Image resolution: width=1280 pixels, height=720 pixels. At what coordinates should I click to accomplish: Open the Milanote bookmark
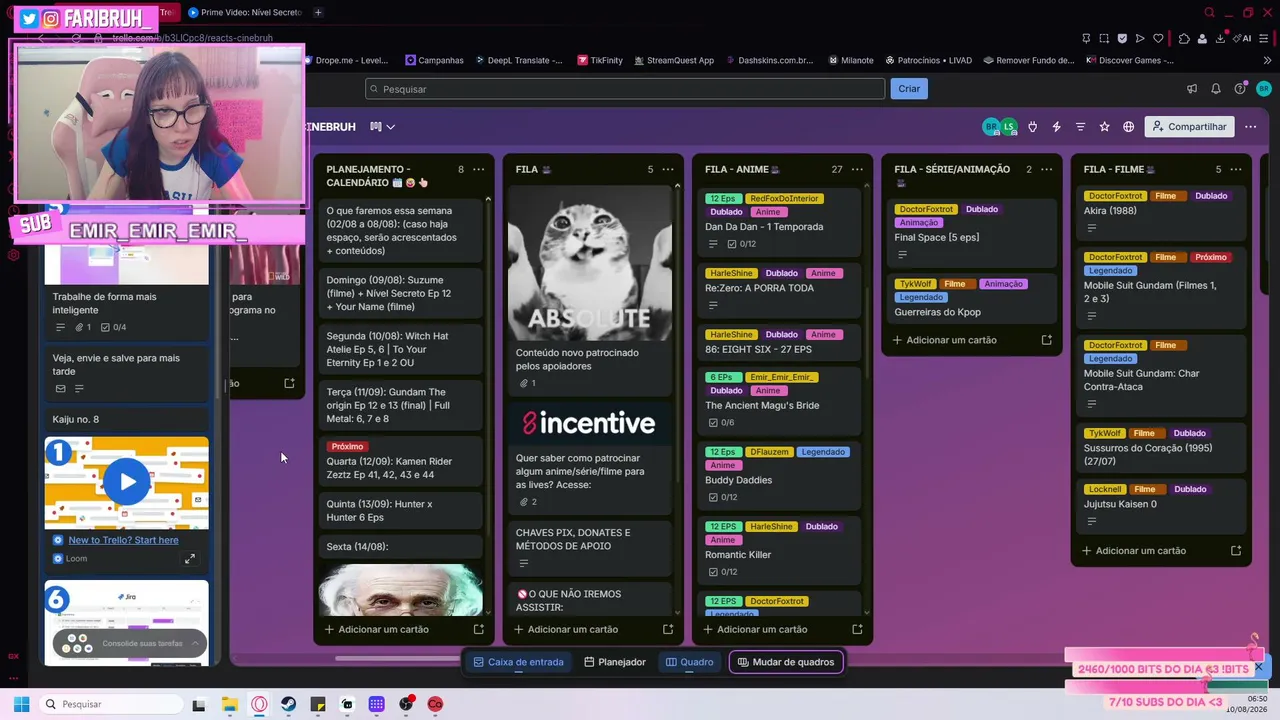pos(851,60)
